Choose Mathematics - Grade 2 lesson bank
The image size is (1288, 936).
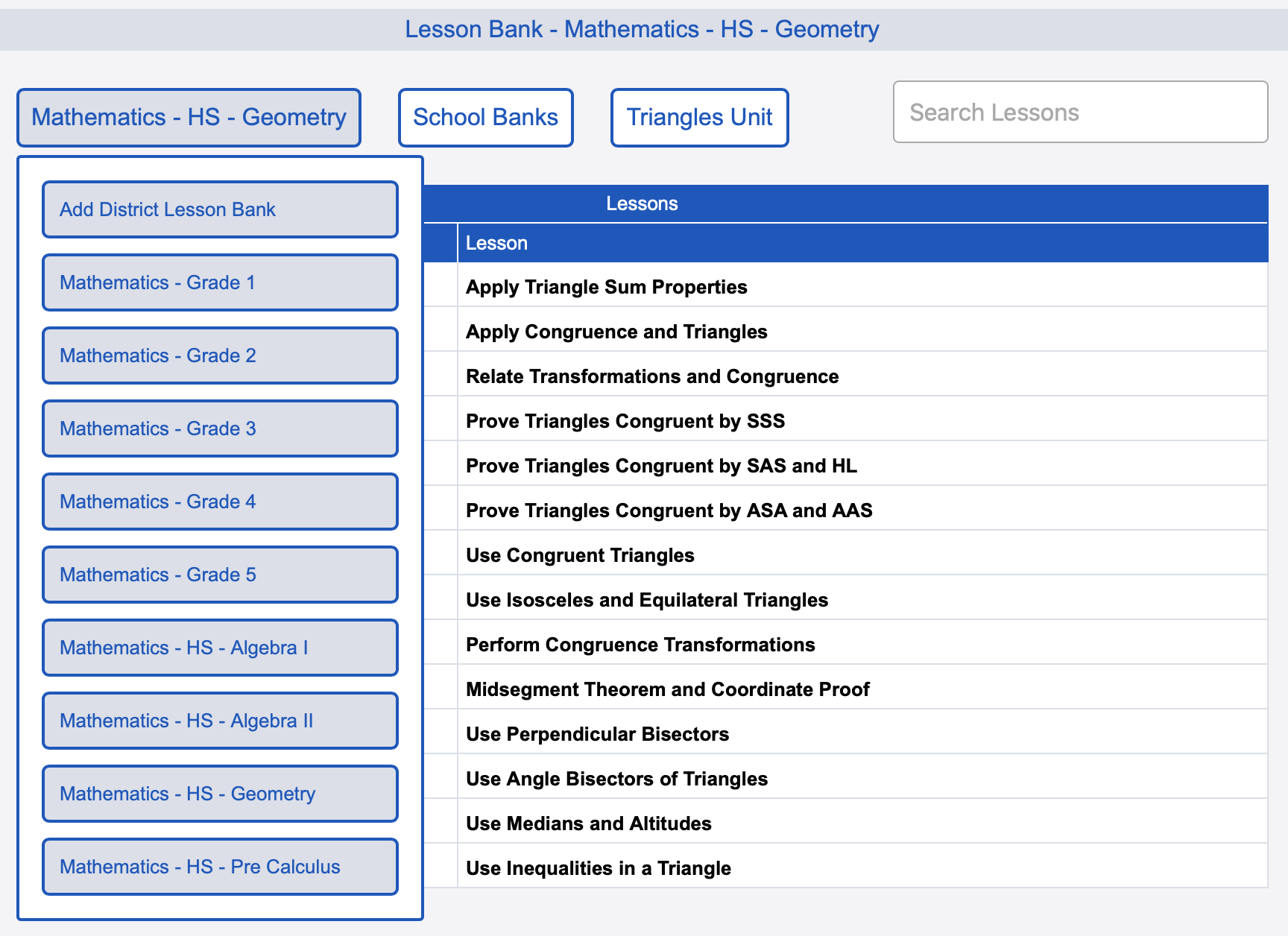[220, 355]
